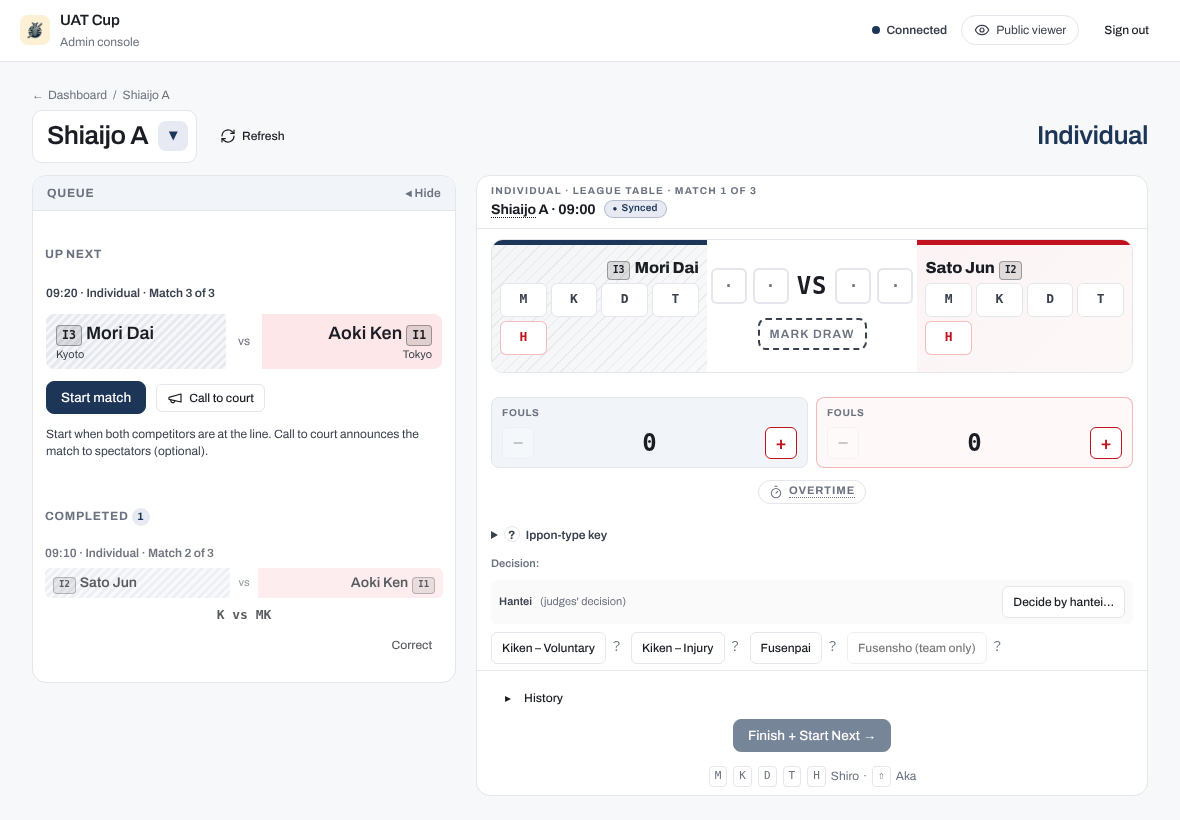Score H (hansoku) for Sato Jun

point(948,337)
